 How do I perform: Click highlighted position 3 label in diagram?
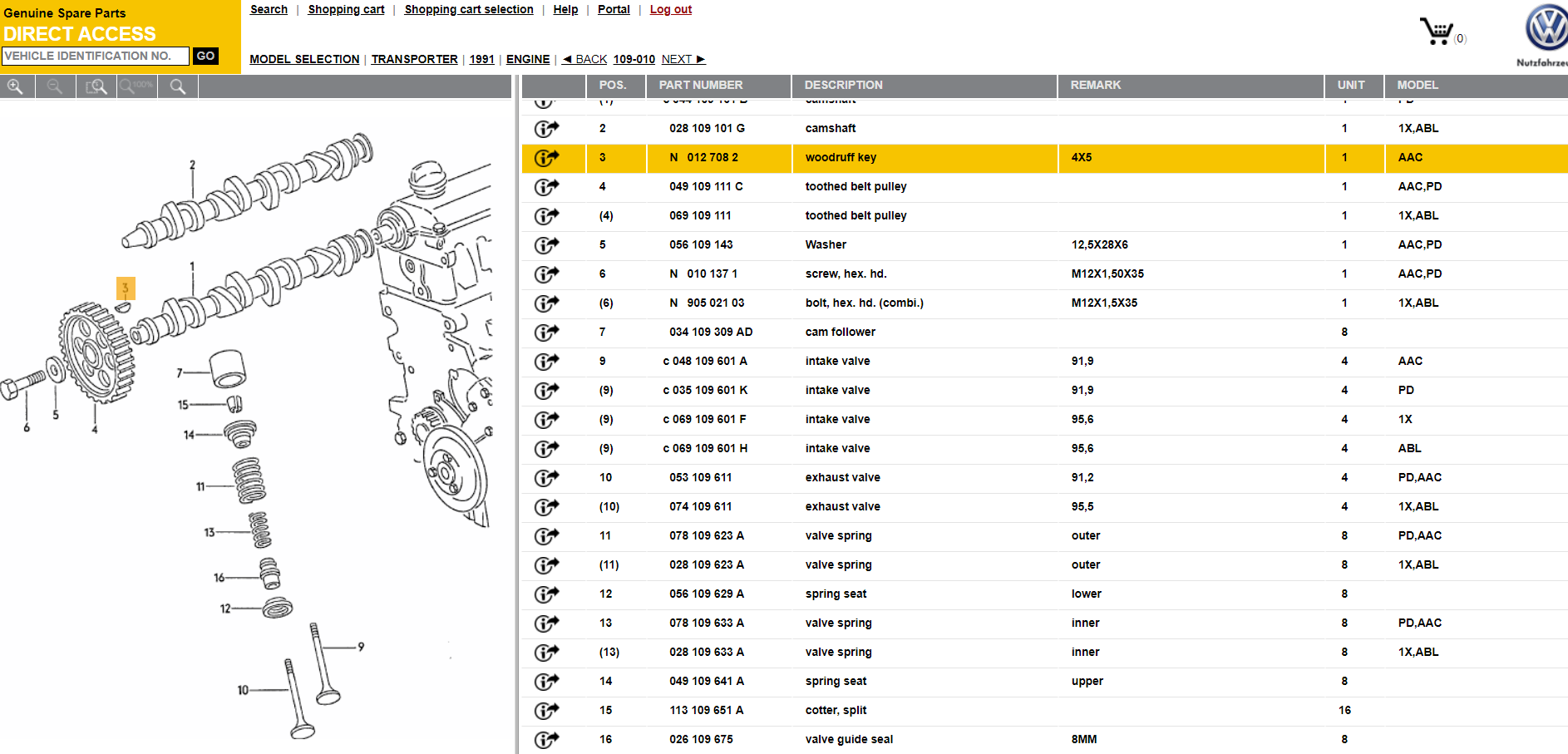(x=126, y=288)
